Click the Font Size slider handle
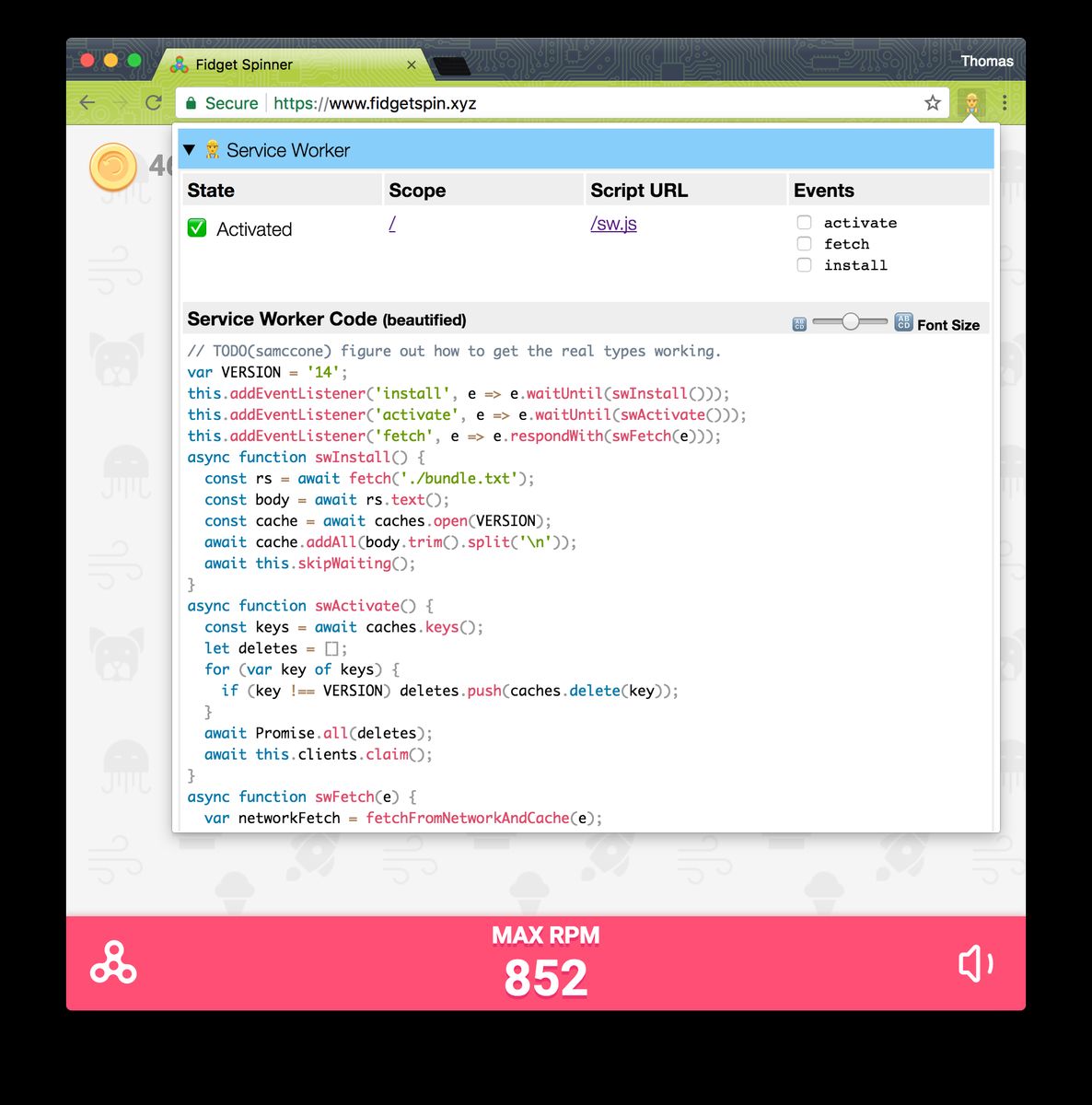The image size is (1092, 1105). (x=851, y=321)
